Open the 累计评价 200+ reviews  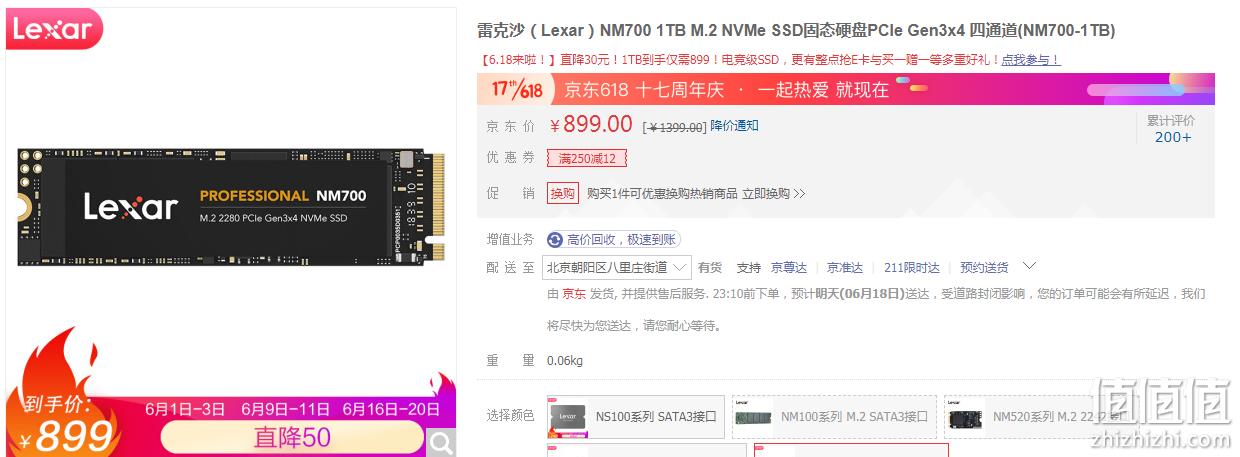(x=1172, y=128)
